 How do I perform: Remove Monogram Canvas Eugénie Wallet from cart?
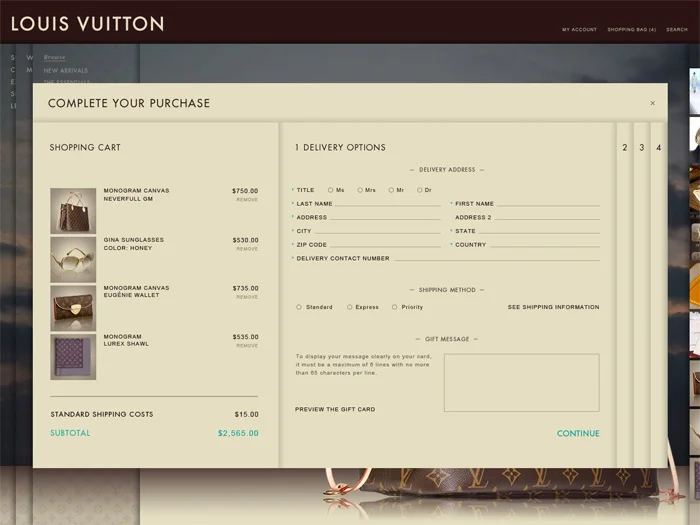point(247,297)
